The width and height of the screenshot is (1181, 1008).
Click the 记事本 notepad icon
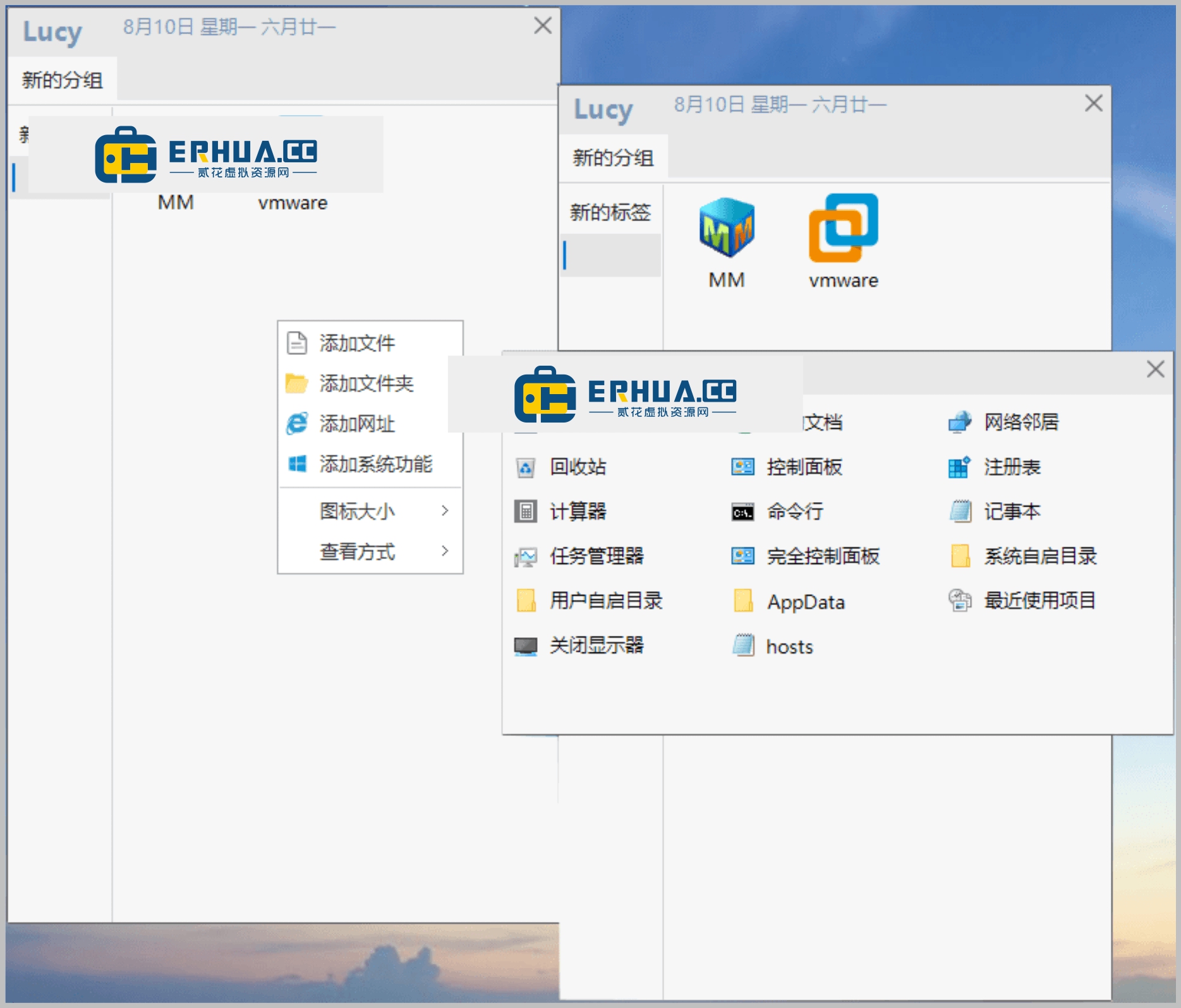click(960, 512)
